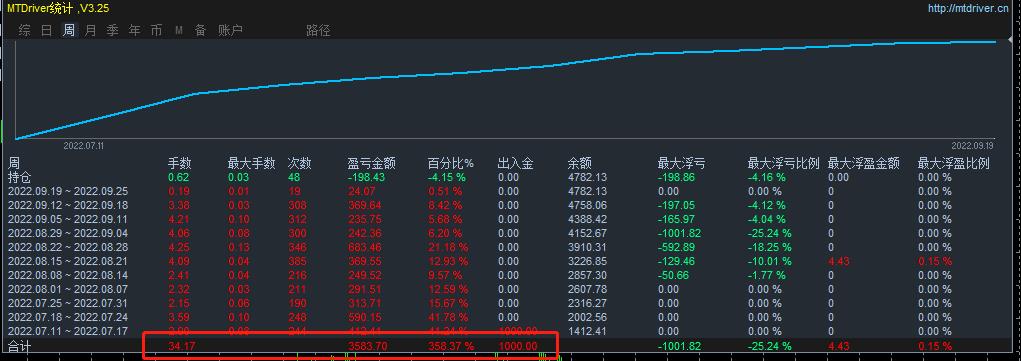Click the trade count 385
The width and height of the screenshot is (1021, 361).
pyautogui.click(x=297, y=261)
